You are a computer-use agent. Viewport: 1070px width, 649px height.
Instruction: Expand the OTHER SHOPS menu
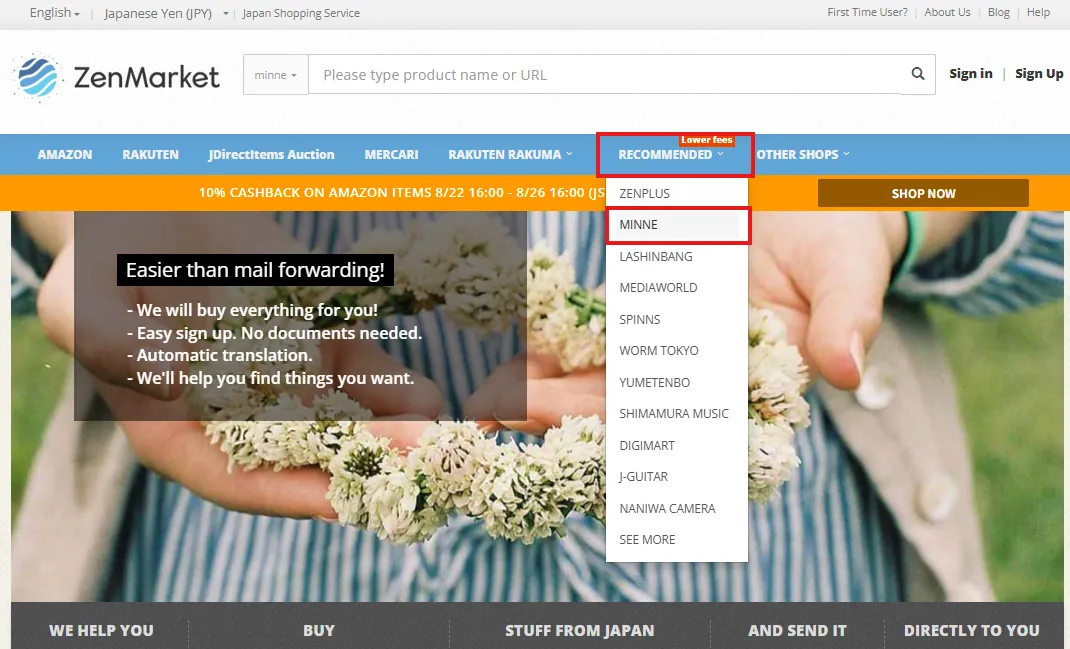tap(802, 154)
